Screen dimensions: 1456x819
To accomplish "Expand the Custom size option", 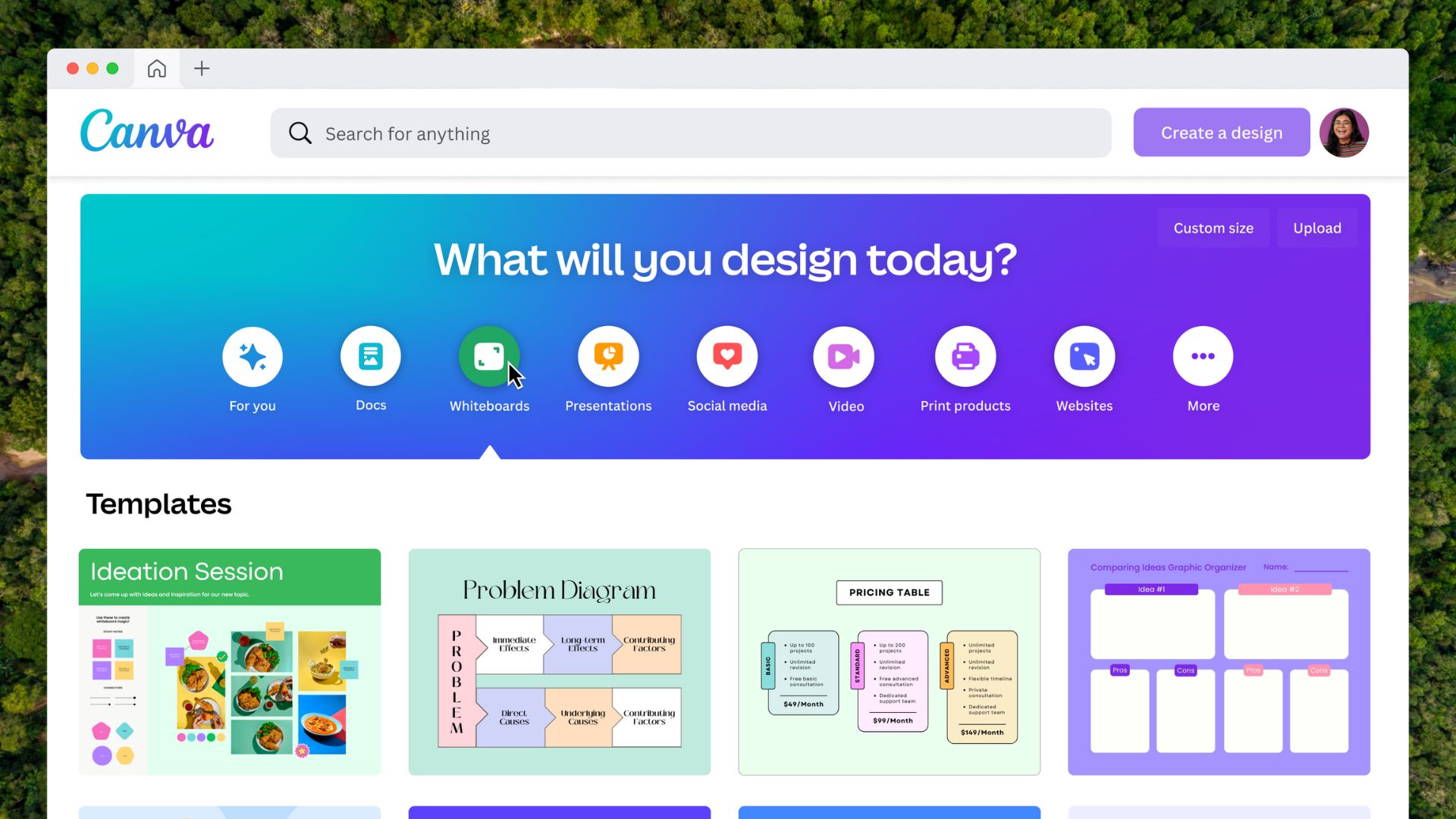I will (x=1213, y=227).
